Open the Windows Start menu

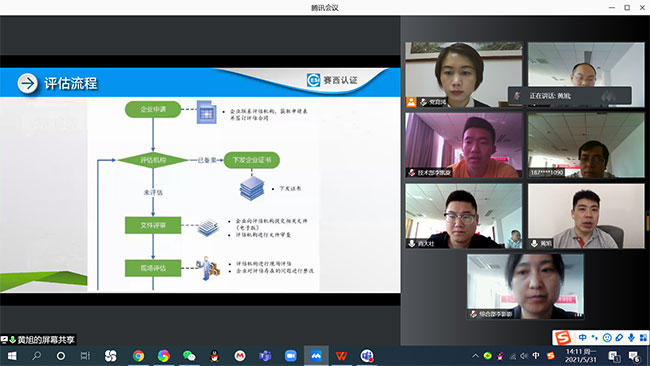tap(12, 356)
